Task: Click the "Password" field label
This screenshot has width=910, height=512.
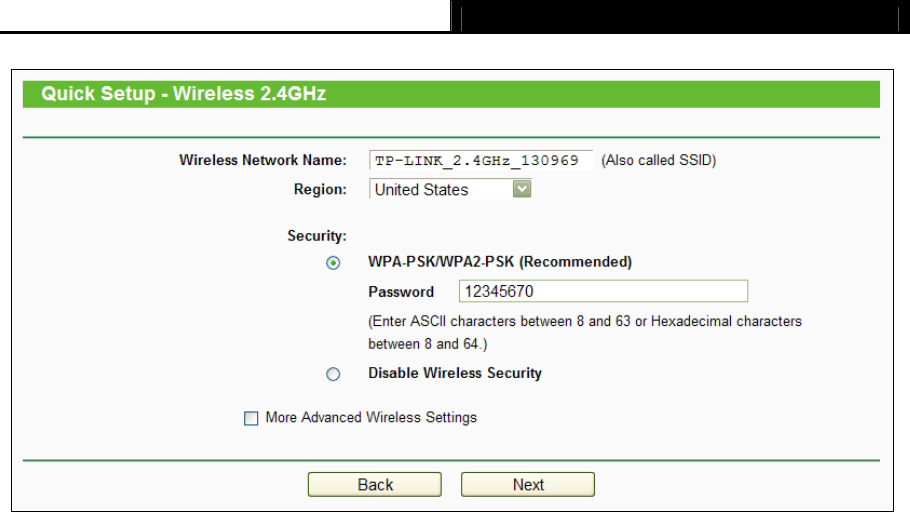Action: click(x=401, y=292)
